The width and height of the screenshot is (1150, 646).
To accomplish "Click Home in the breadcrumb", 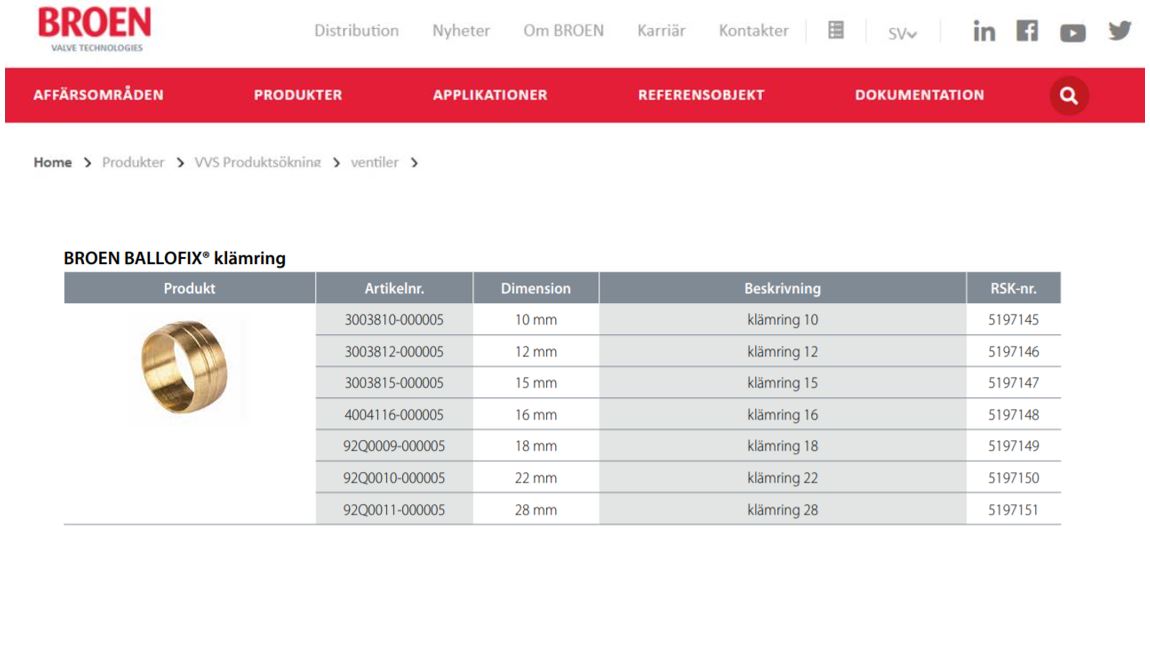I will (53, 162).
